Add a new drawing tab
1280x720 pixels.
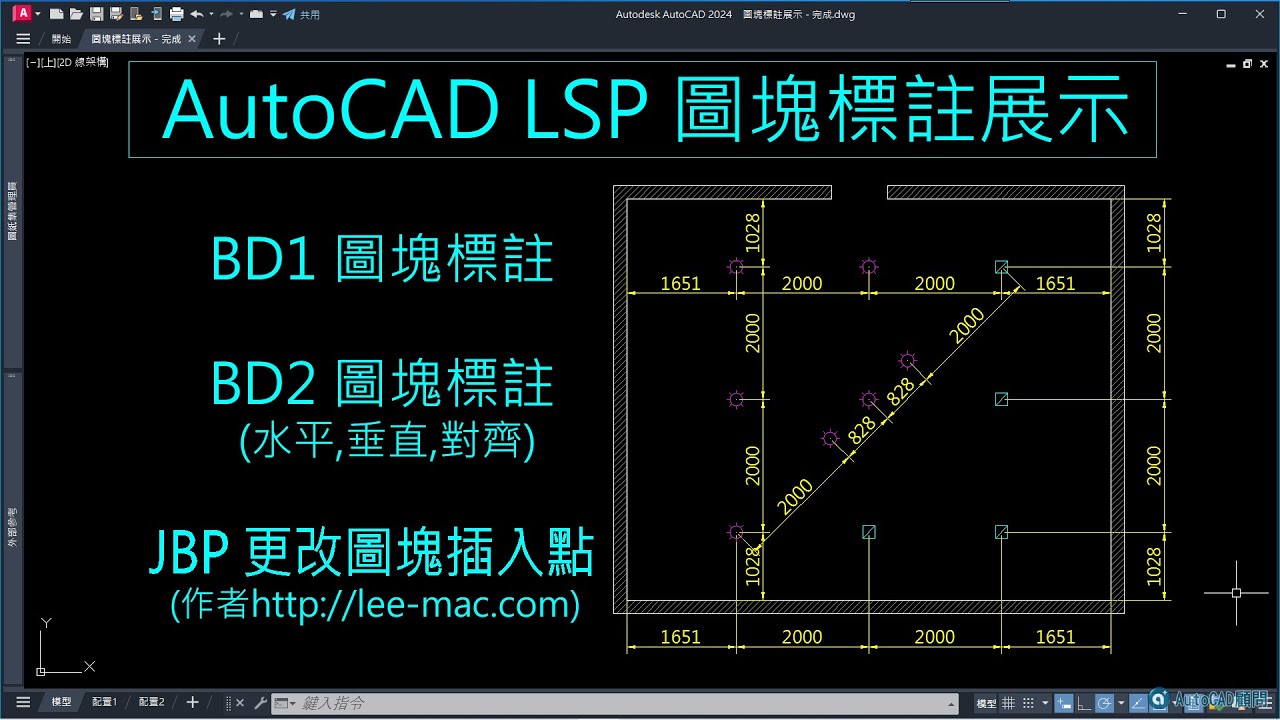coord(219,39)
